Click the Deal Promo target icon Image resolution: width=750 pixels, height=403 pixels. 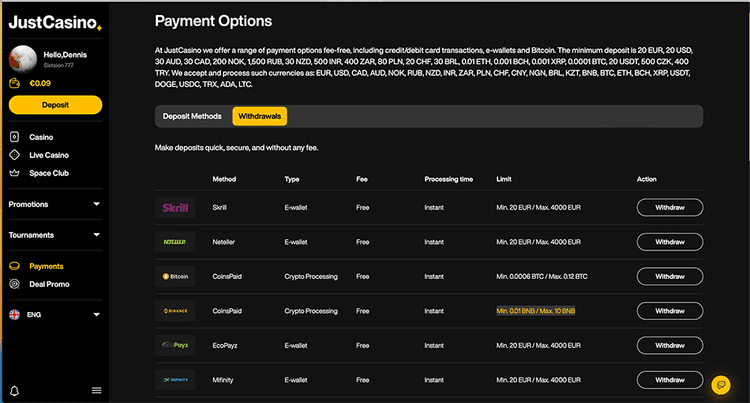click(14, 284)
